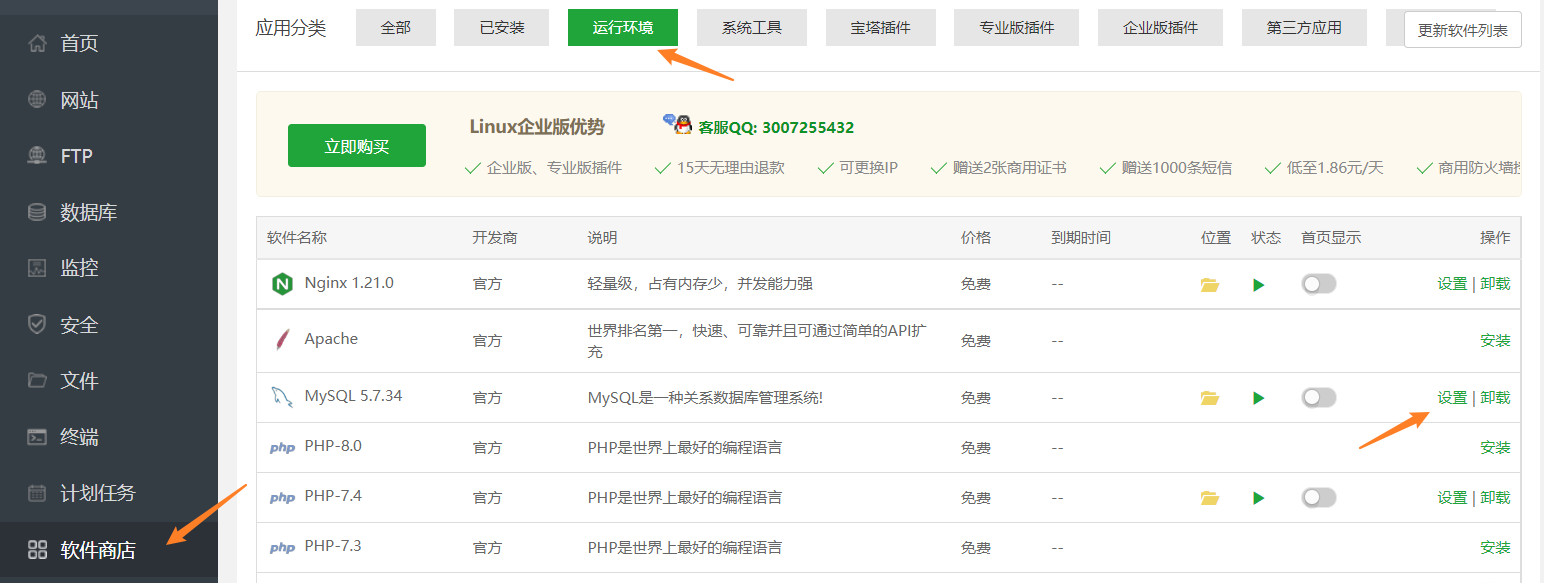Toggle MySQL homepage display switch

[1318, 397]
